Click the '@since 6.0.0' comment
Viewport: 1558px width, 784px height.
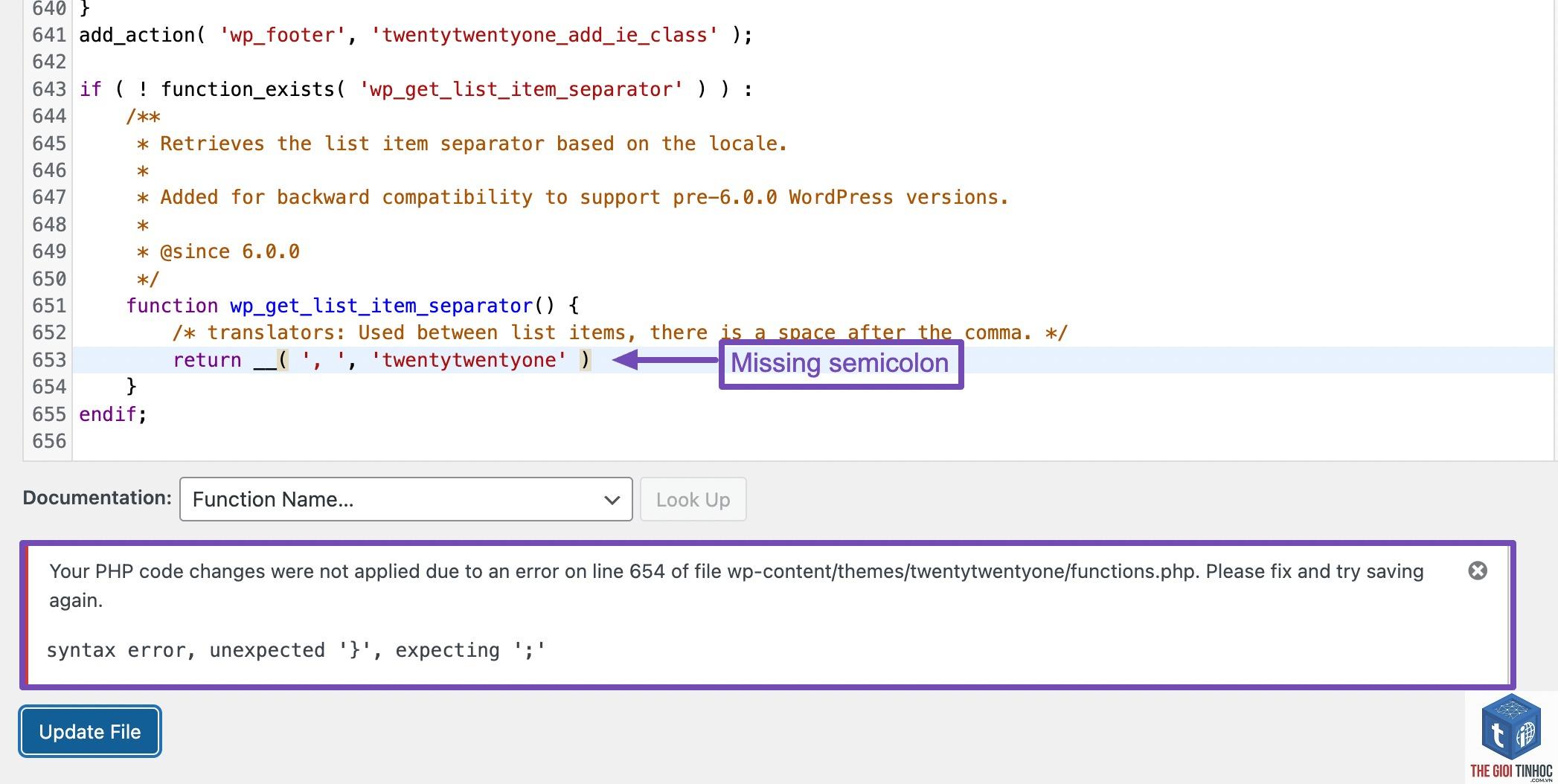coord(230,251)
